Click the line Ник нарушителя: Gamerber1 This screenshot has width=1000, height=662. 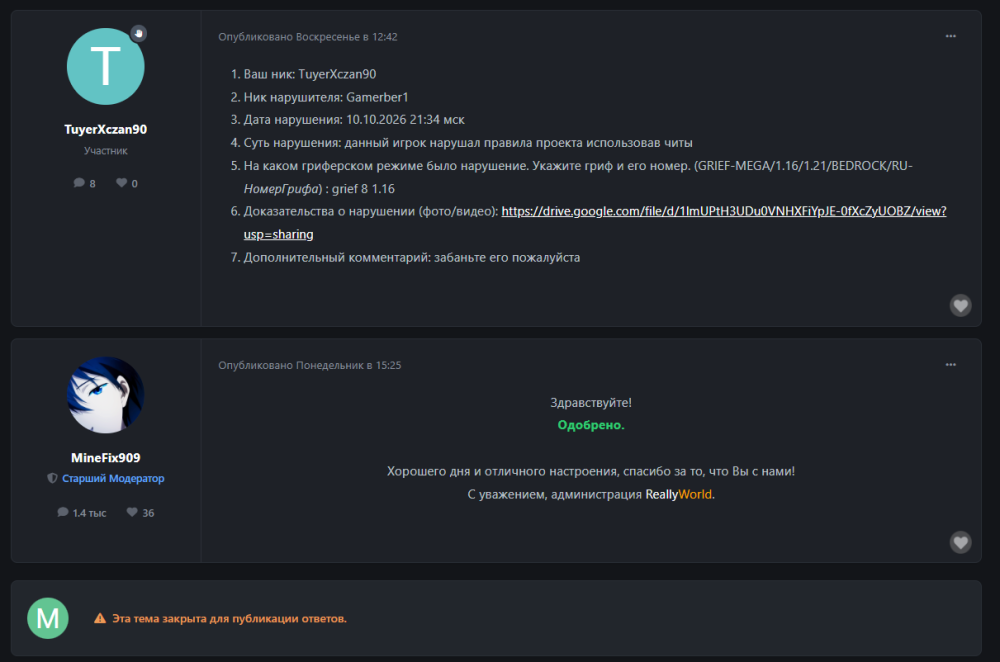click(x=326, y=97)
